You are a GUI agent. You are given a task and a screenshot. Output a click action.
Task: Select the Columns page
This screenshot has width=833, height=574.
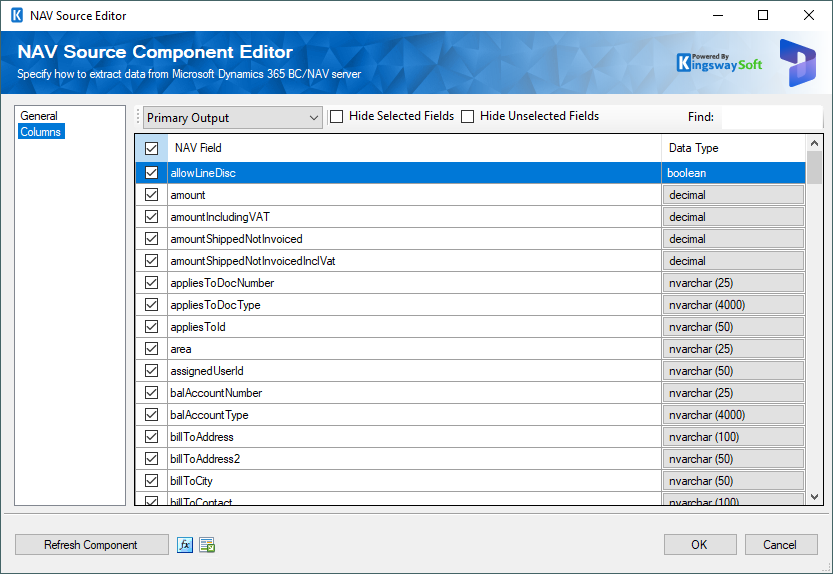(41, 132)
